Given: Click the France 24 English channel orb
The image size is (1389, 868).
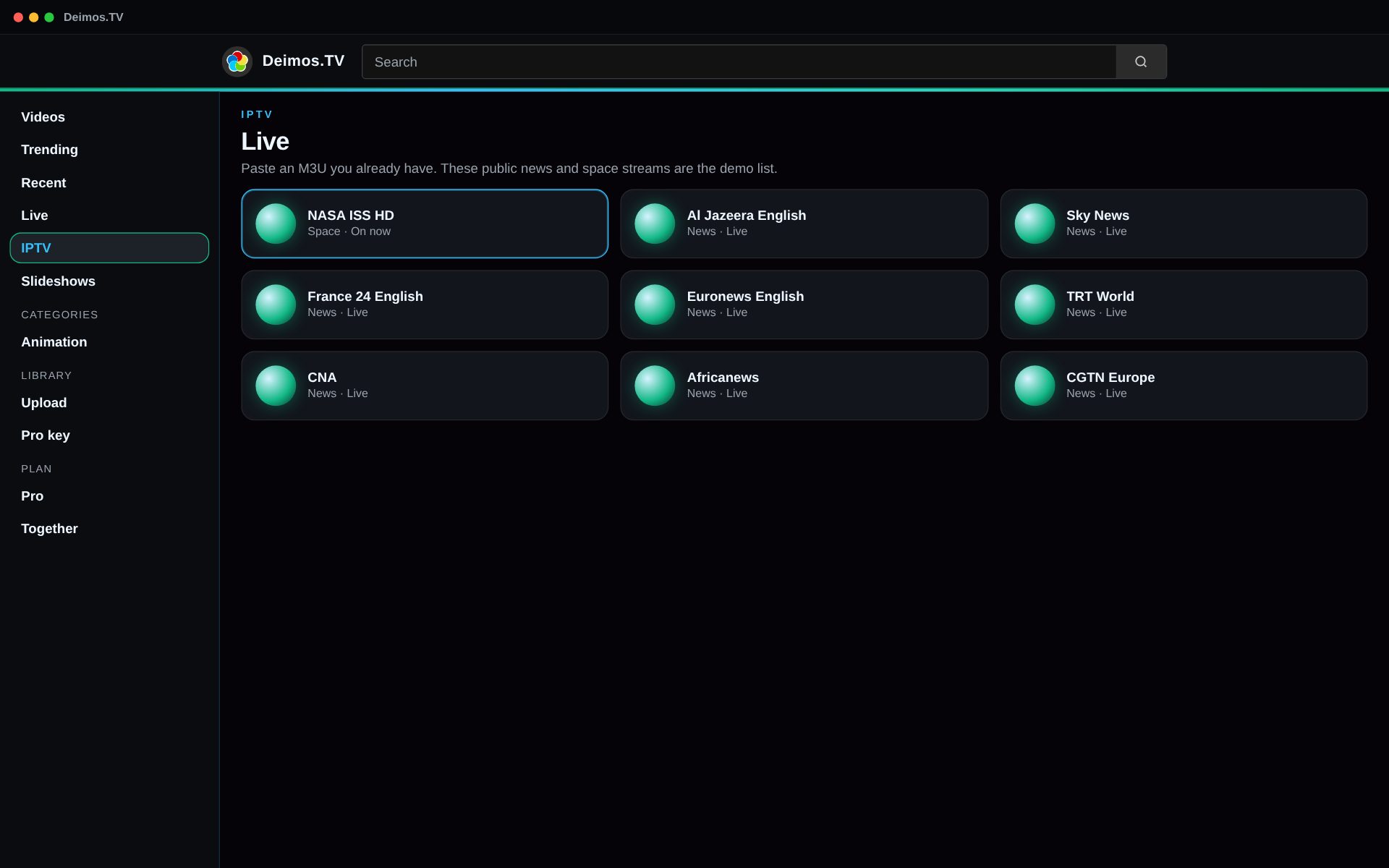Looking at the screenshot, I should click(276, 305).
